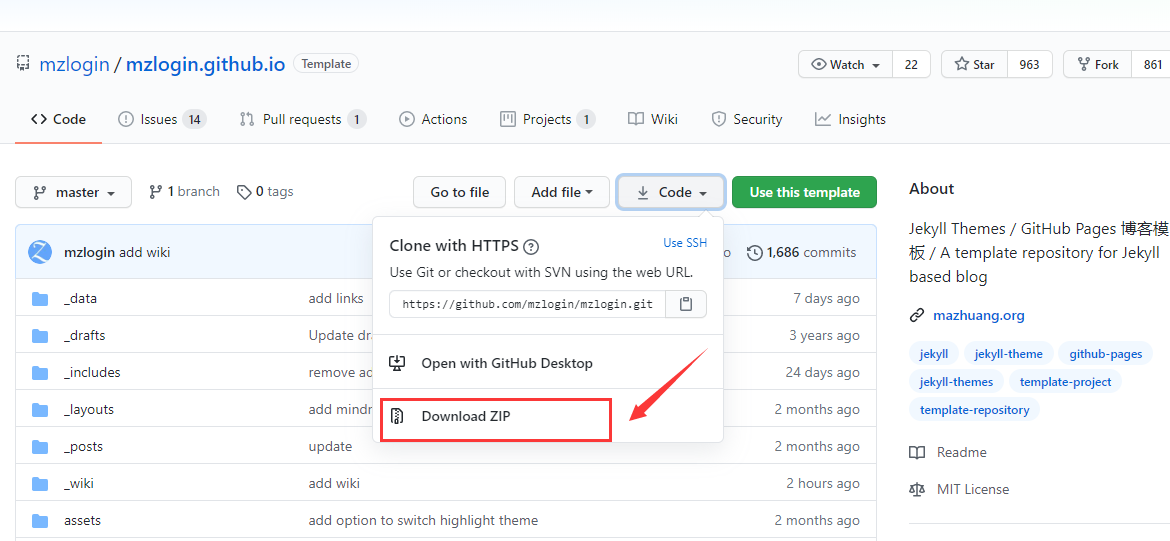View the 1 branch link
The image size is (1170, 541).
[184, 192]
